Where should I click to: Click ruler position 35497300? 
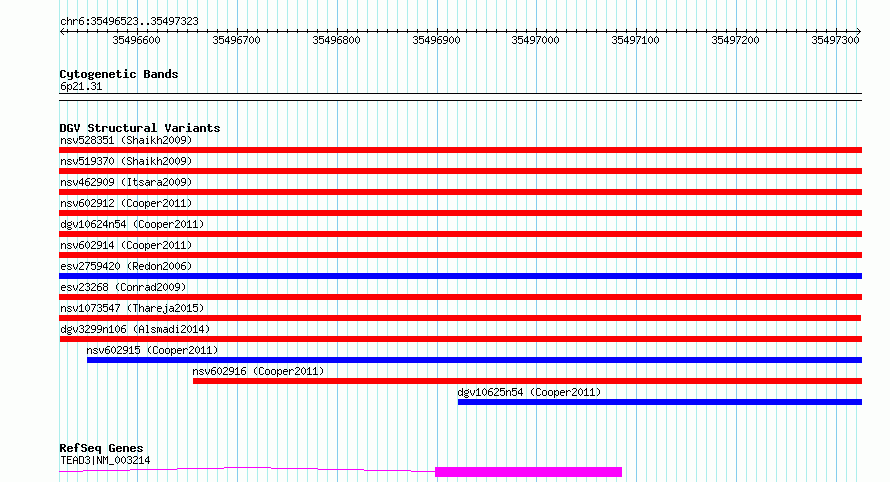point(835,40)
